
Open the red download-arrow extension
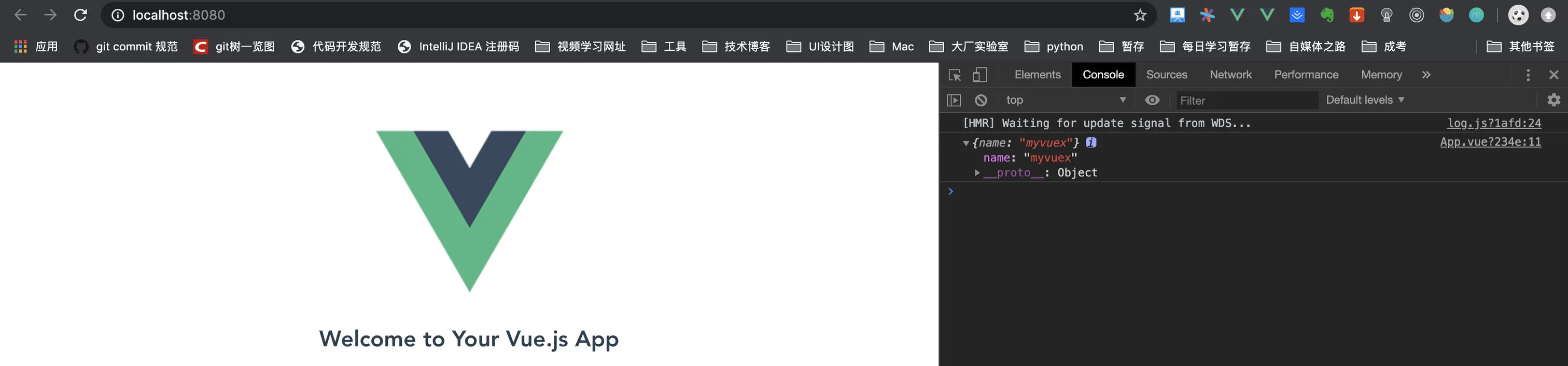tap(1357, 15)
